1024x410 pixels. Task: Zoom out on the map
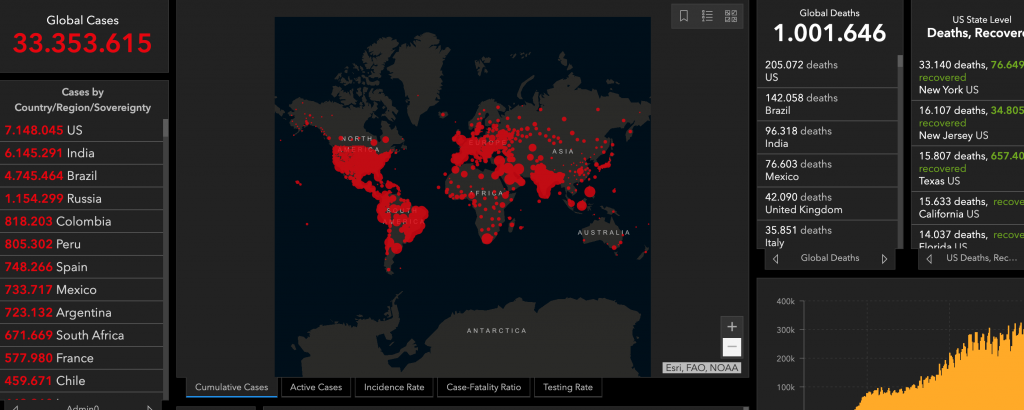coord(732,348)
